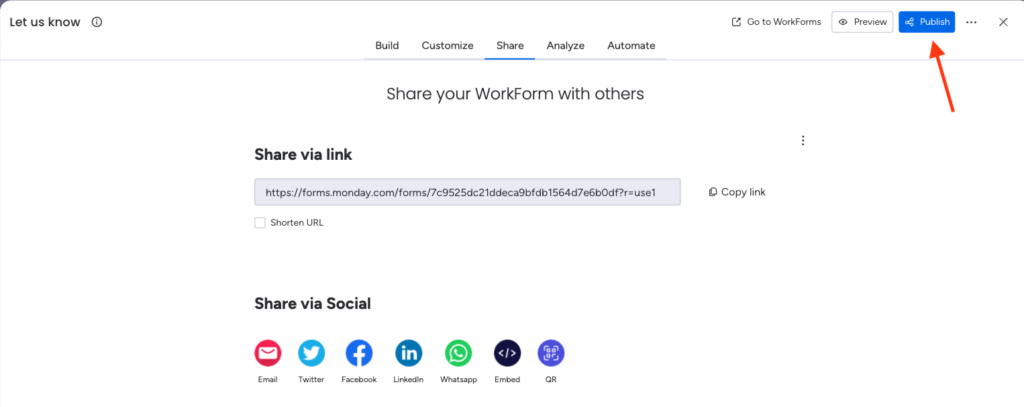1024x407 pixels.
Task: Open the three-dot menu beside Publish
Action: point(971,22)
